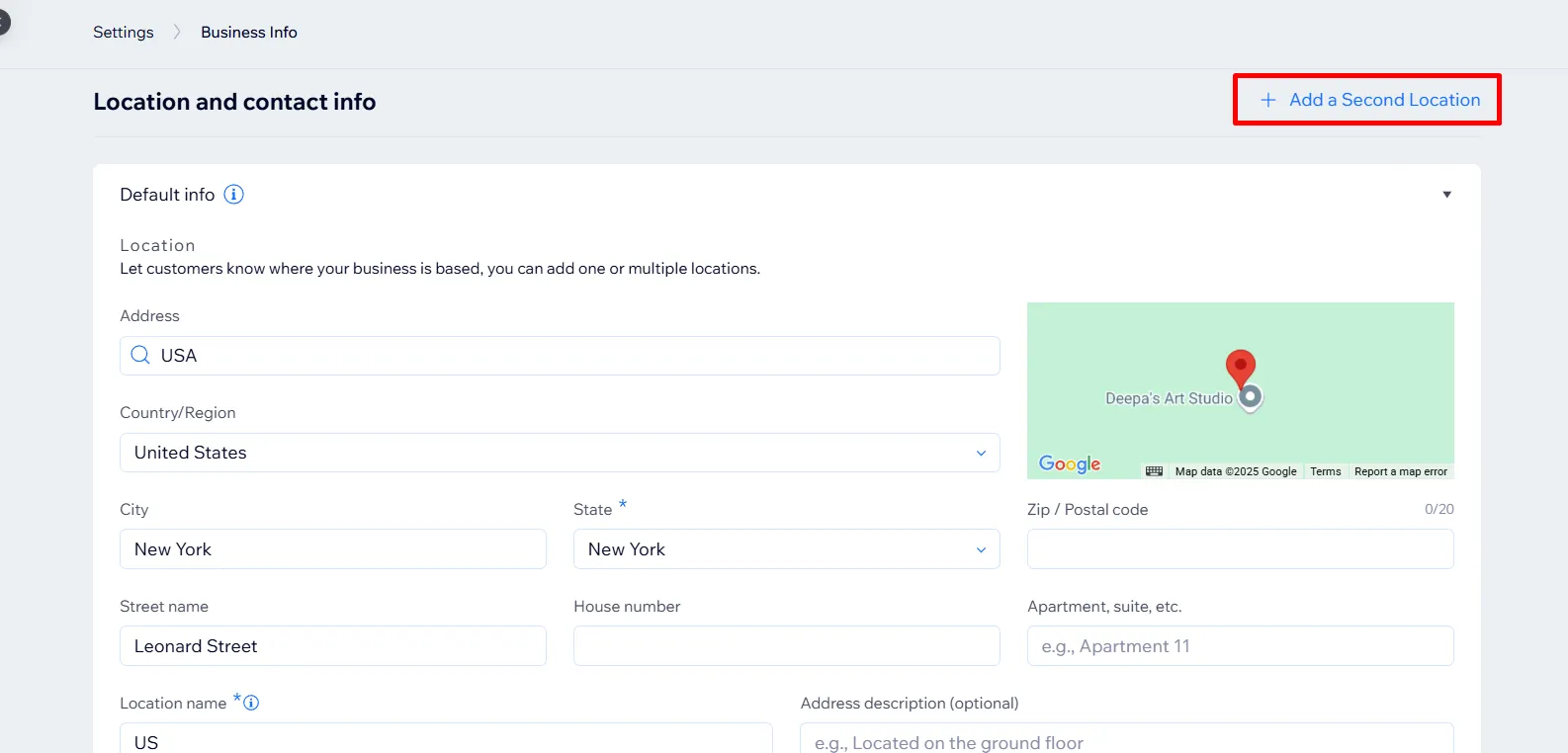Click the map preview area

tap(1240, 390)
